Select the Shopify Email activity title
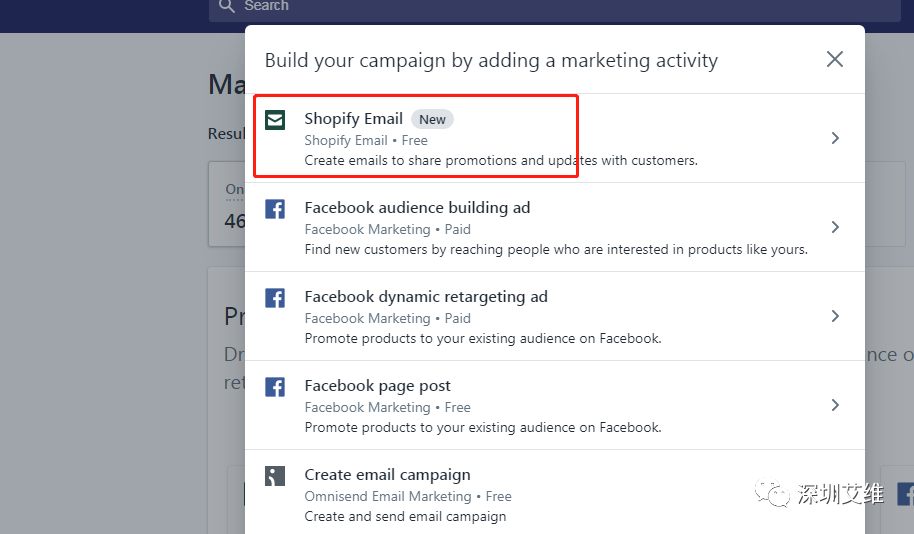The height and width of the screenshot is (534, 914). pos(353,119)
